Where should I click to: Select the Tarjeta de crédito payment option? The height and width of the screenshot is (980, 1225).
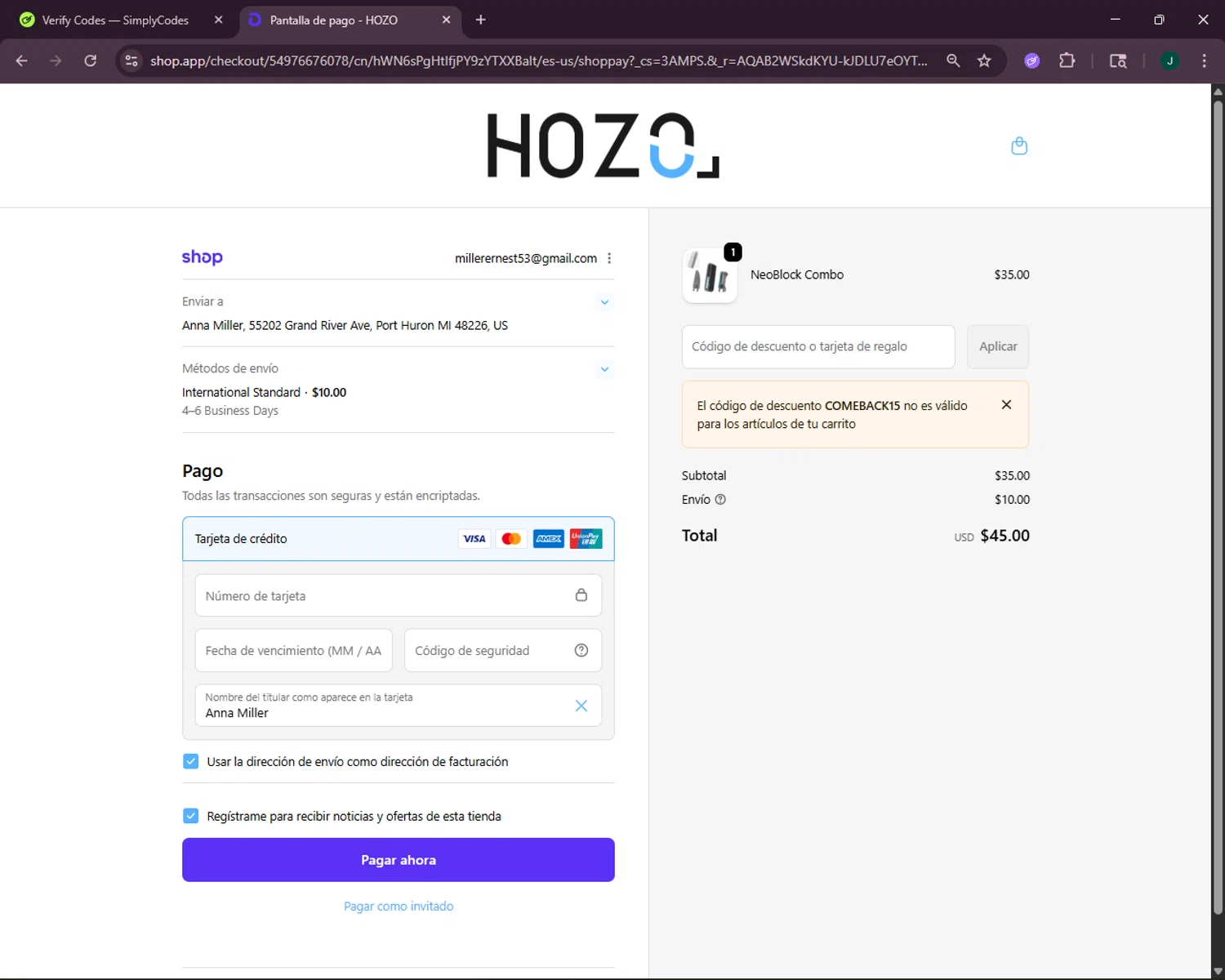point(399,539)
